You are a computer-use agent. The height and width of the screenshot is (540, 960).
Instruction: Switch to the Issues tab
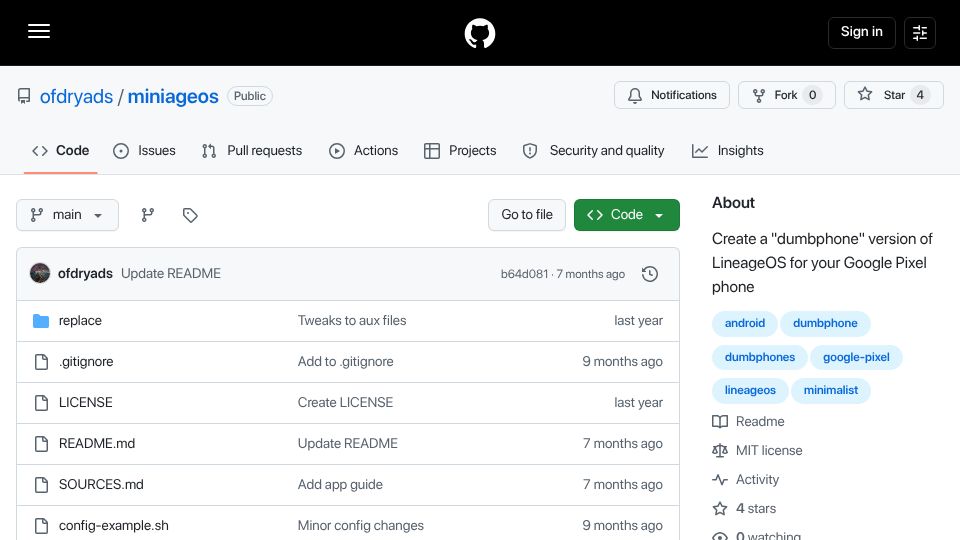(x=144, y=151)
